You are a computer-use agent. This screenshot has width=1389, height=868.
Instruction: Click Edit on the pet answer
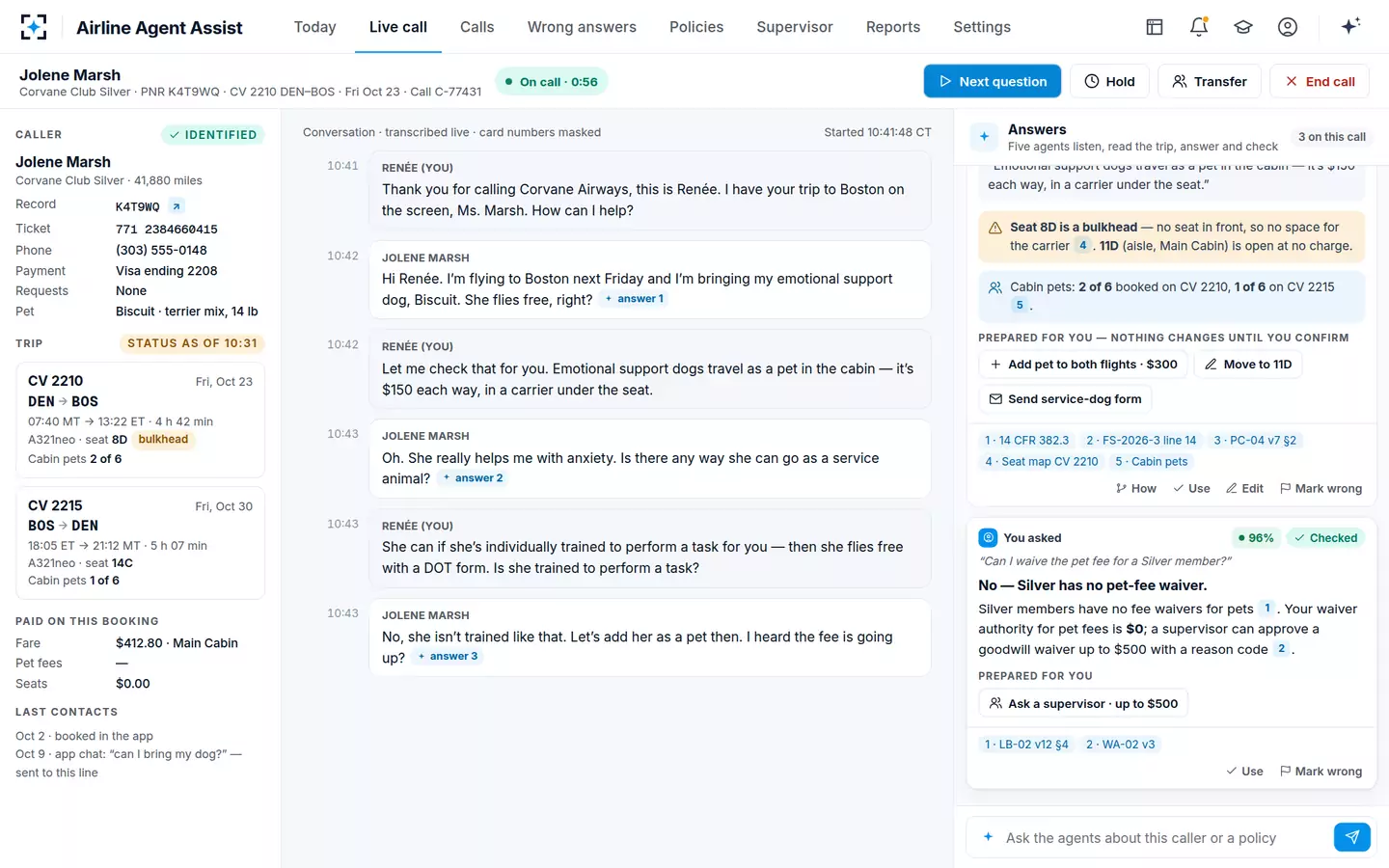(x=1244, y=489)
